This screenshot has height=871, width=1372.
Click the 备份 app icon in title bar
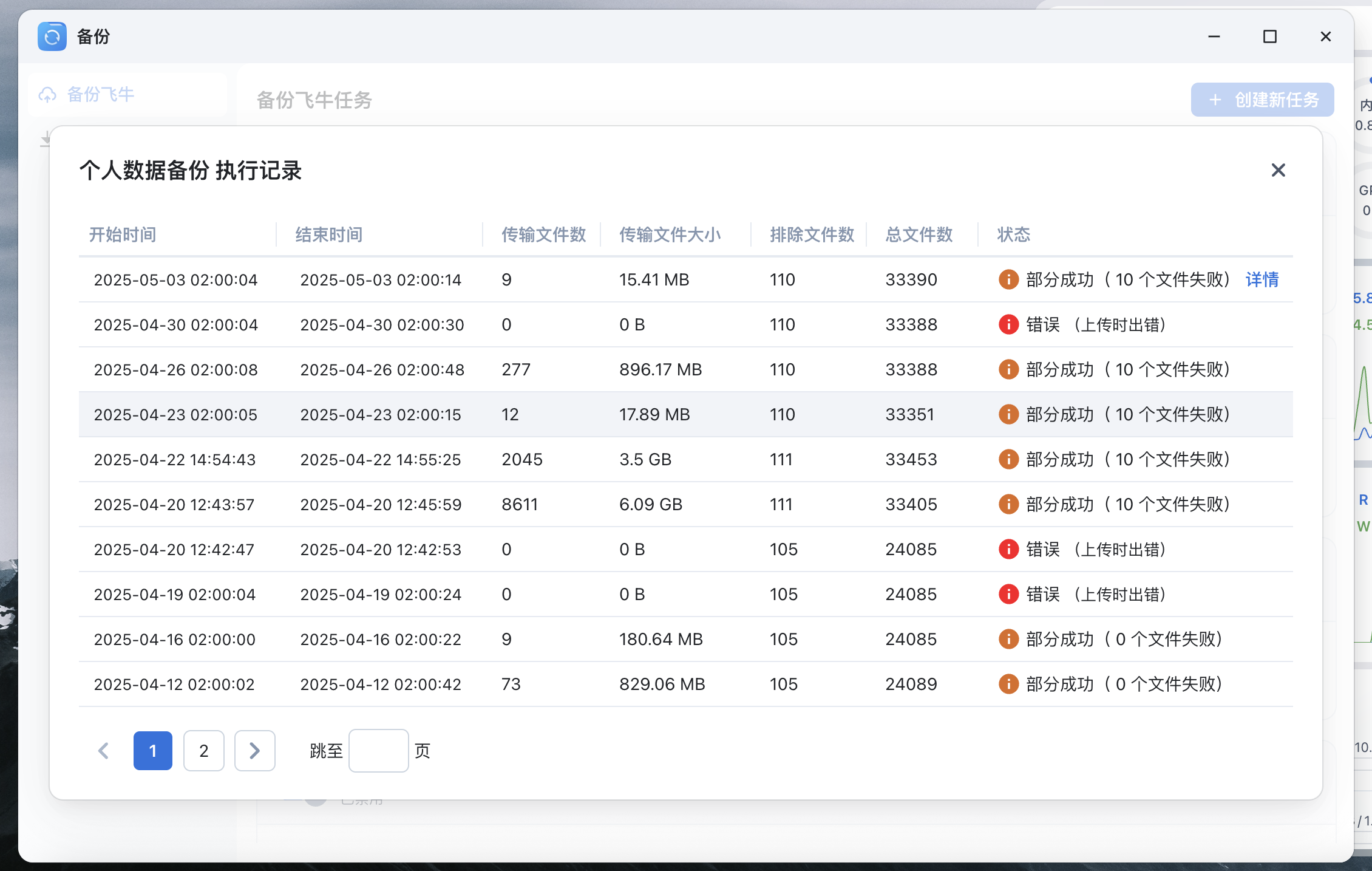[52, 36]
